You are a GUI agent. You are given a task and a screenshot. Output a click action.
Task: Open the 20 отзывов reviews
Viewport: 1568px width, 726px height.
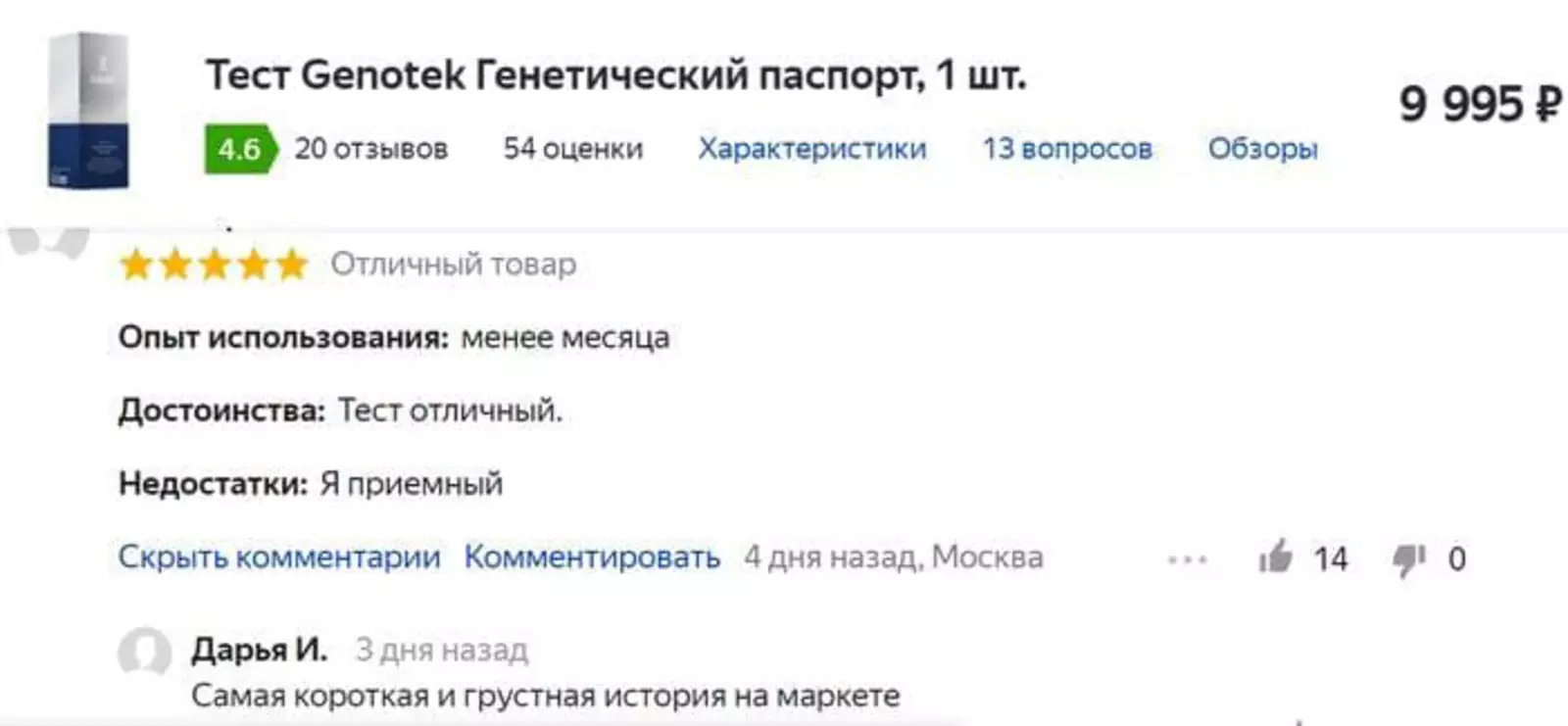(x=371, y=149)
